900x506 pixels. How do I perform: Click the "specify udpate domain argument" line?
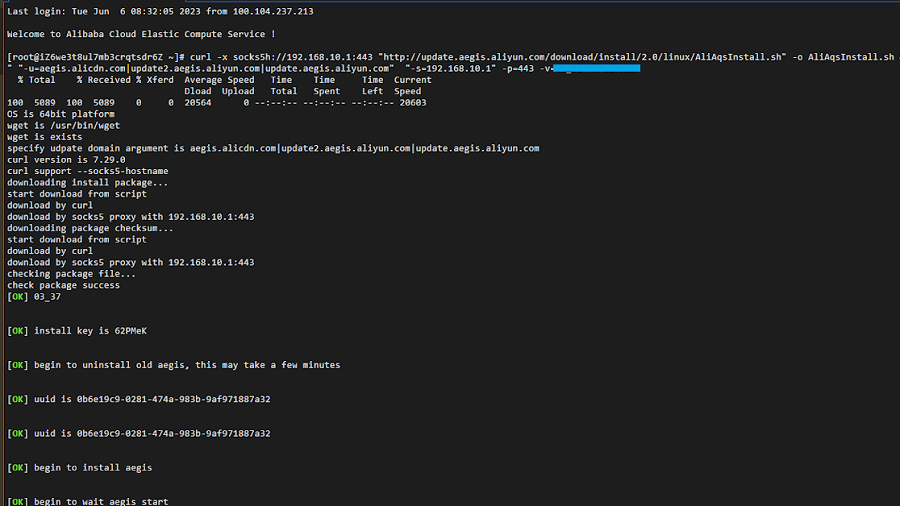point(273,148)
